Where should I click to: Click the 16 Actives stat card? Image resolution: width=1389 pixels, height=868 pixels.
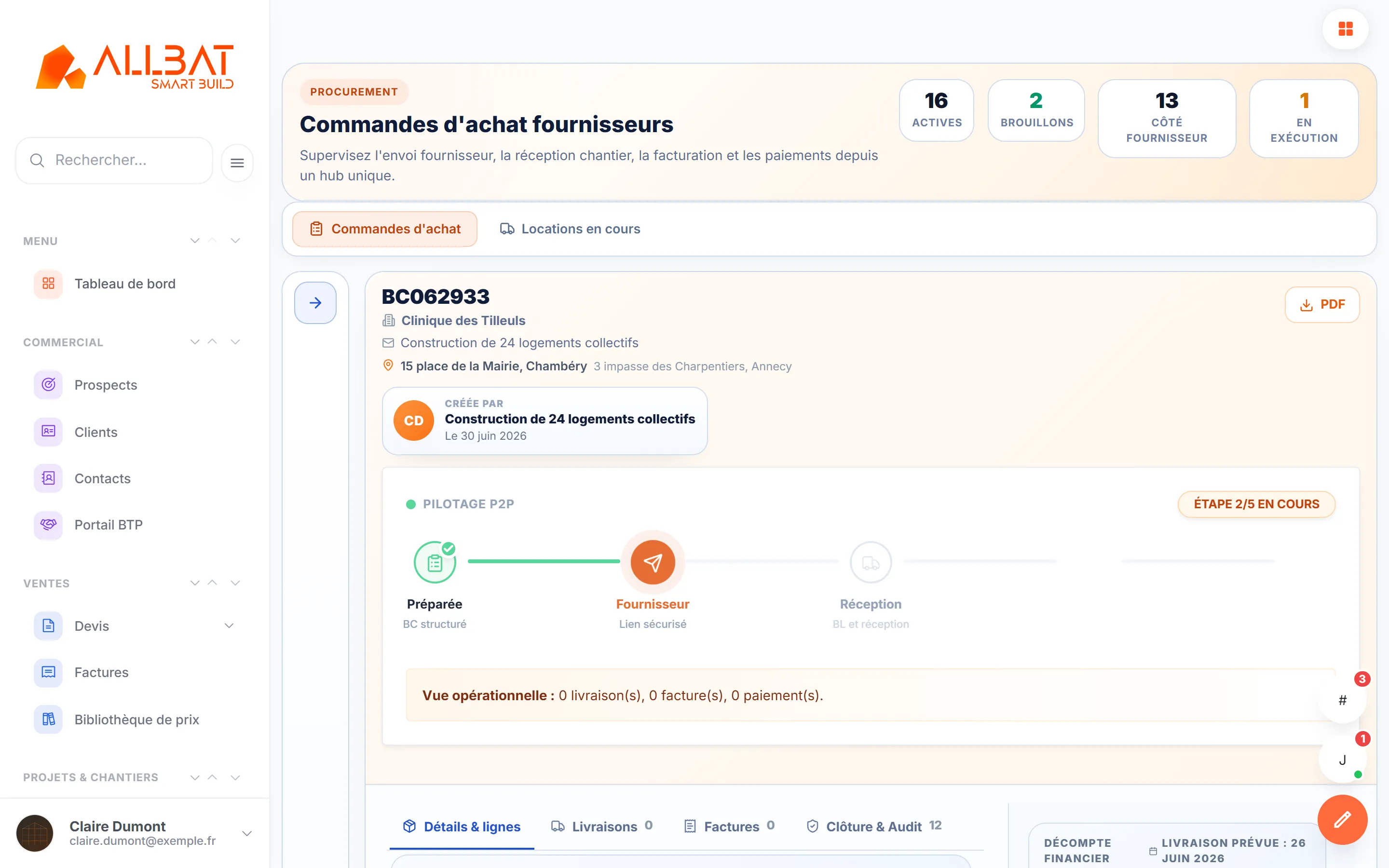click(936, 110)
